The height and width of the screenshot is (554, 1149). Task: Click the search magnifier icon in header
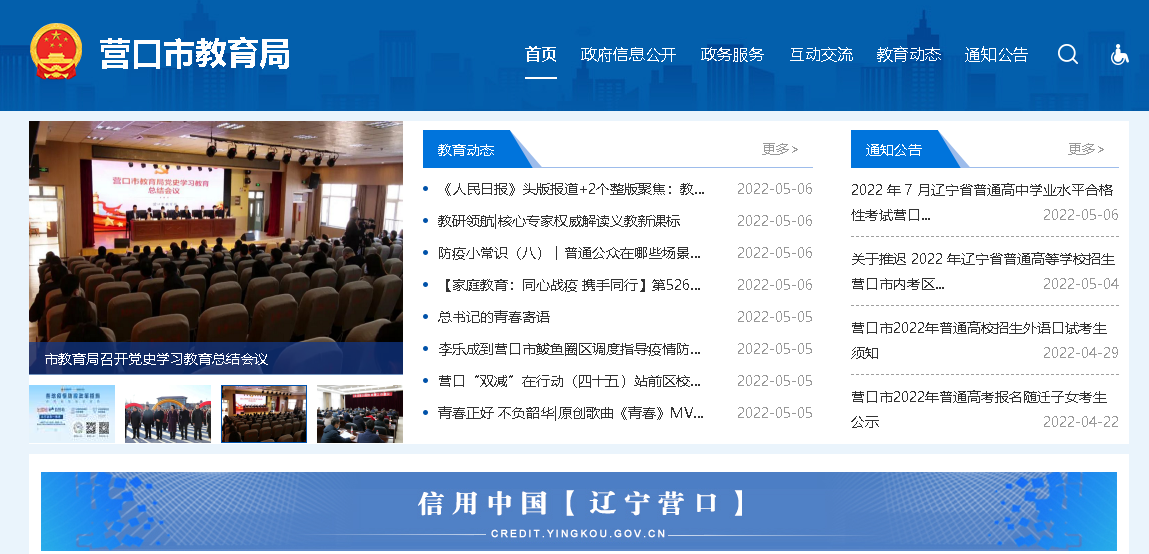[1068, 54]
